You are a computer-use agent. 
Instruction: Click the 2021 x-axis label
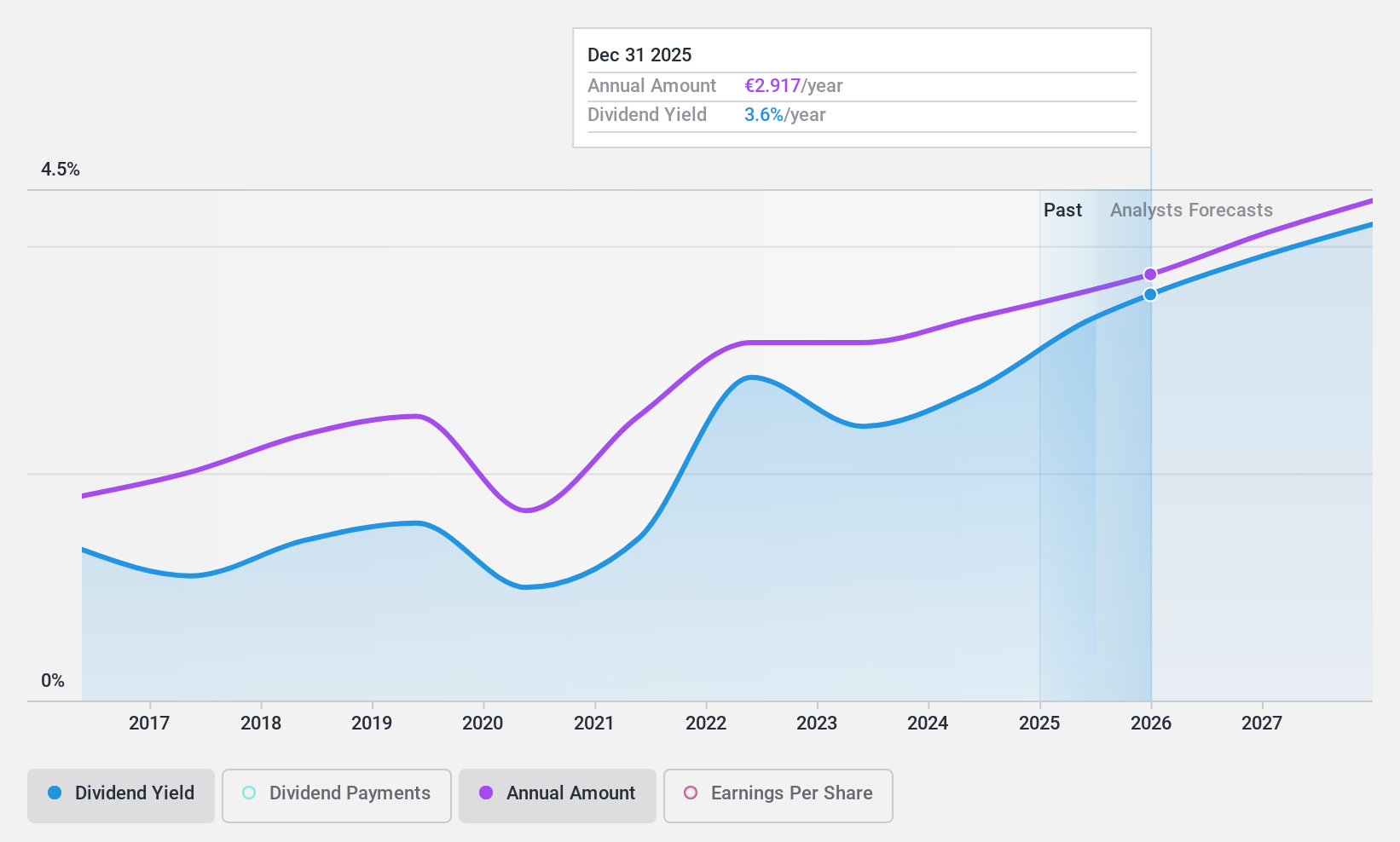point(594,724)
